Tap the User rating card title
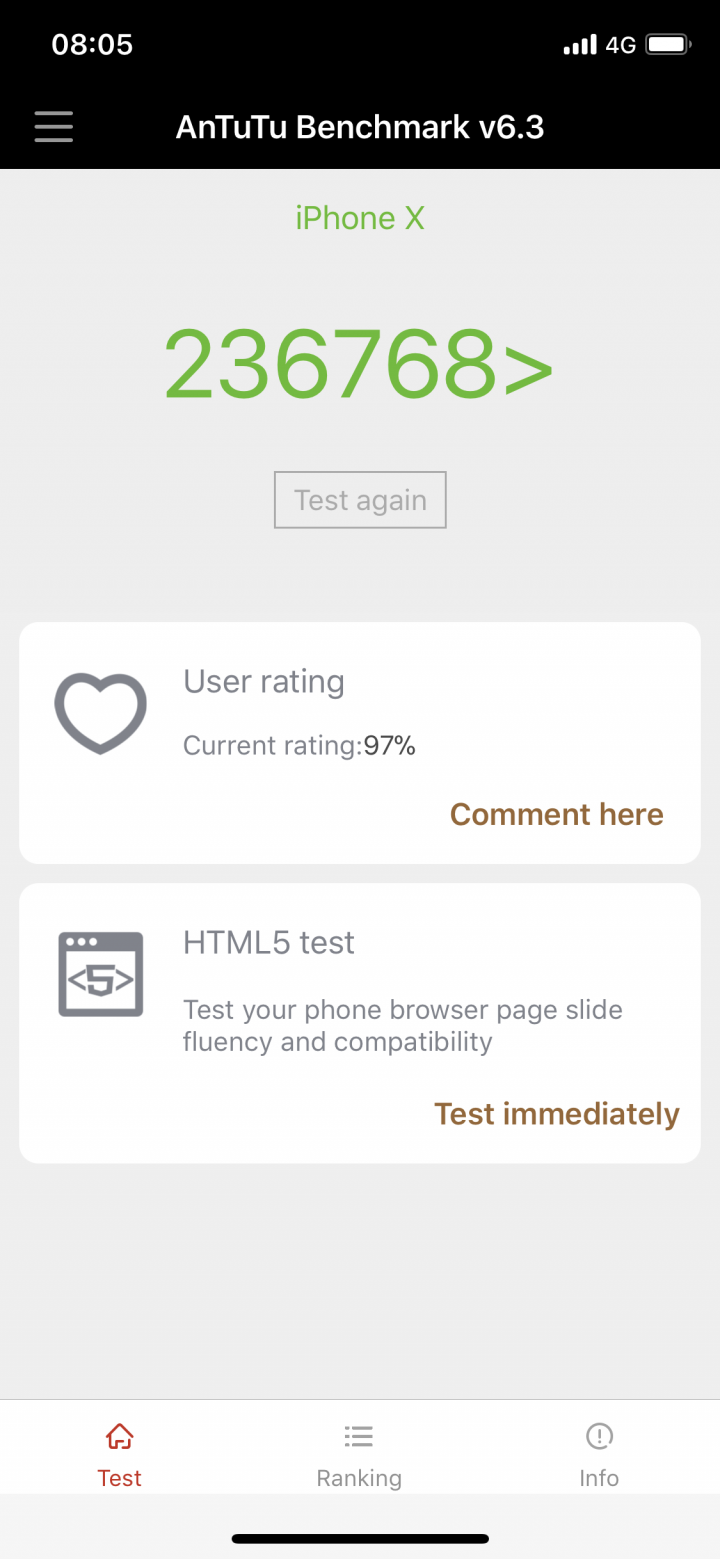 264,682
